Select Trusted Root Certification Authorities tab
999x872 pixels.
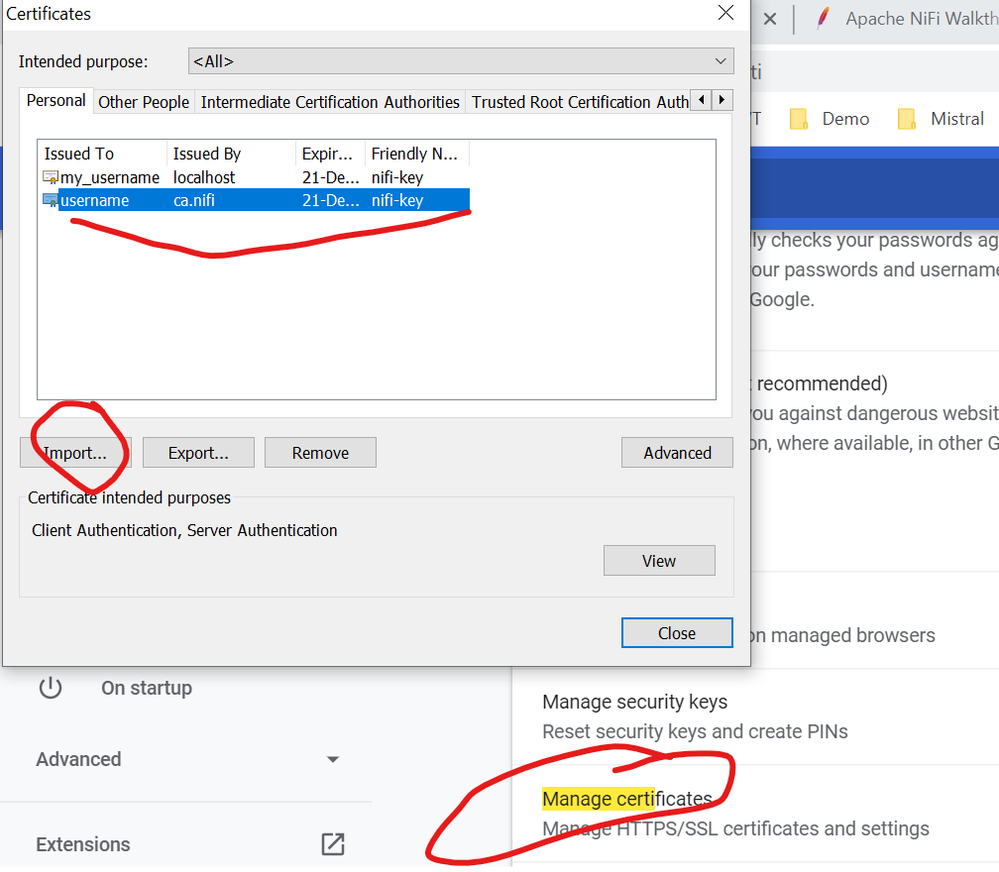tap(579, 102)
